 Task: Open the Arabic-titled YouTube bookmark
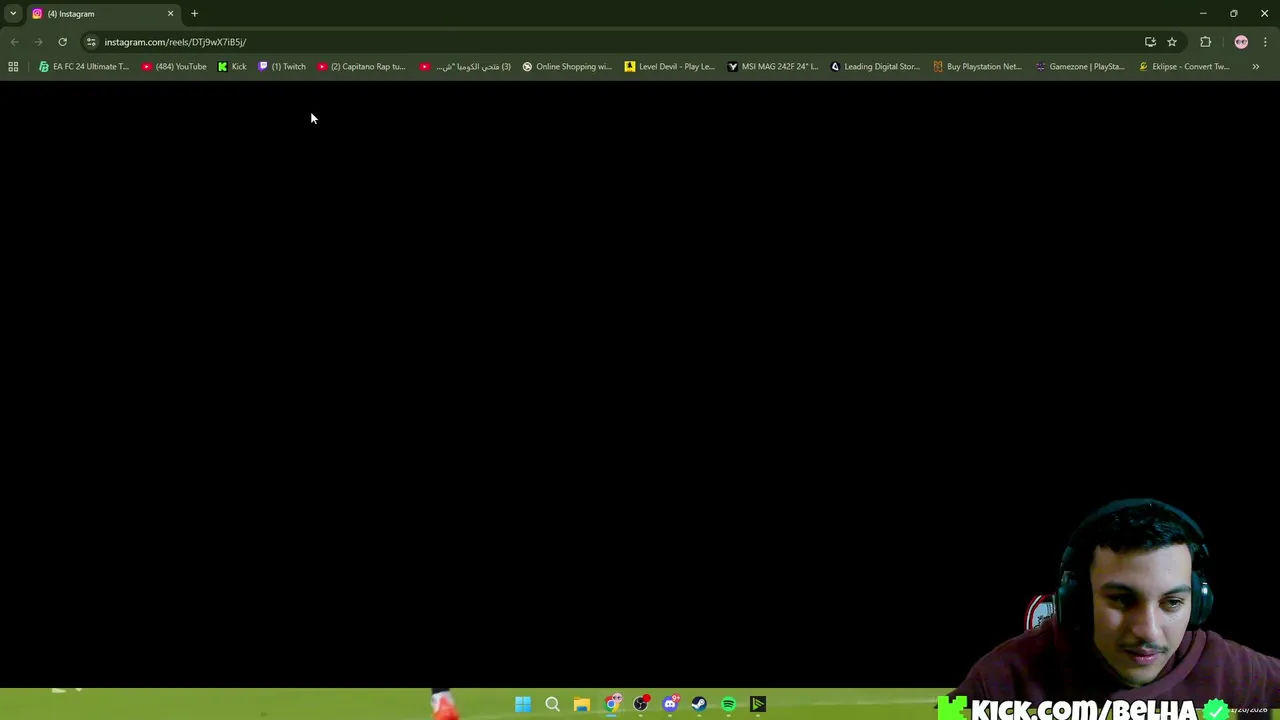coord(465,67)
